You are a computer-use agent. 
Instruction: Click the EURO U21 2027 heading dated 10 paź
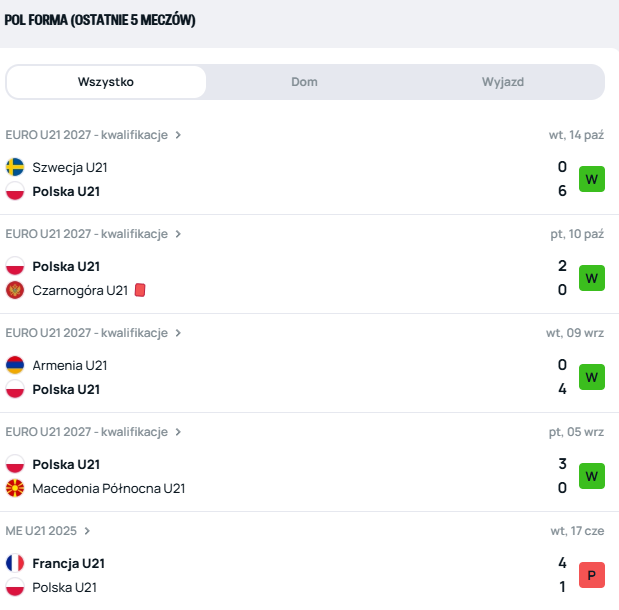[x=86, y=234]
